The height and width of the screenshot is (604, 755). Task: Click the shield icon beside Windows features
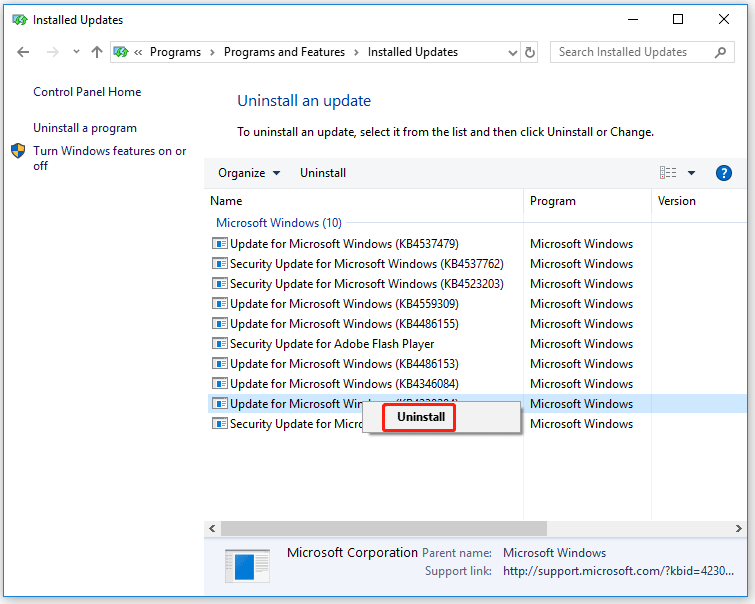click(x=18, y=151)
